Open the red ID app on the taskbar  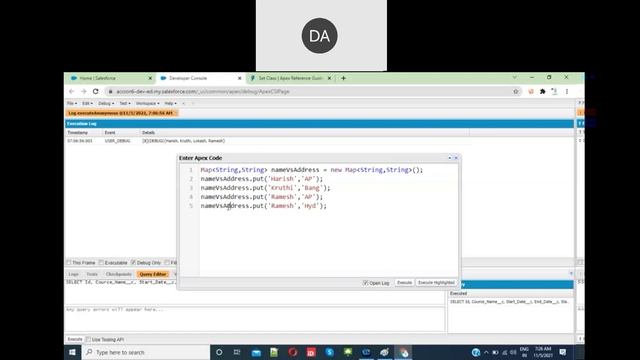(x=311, y=352)
